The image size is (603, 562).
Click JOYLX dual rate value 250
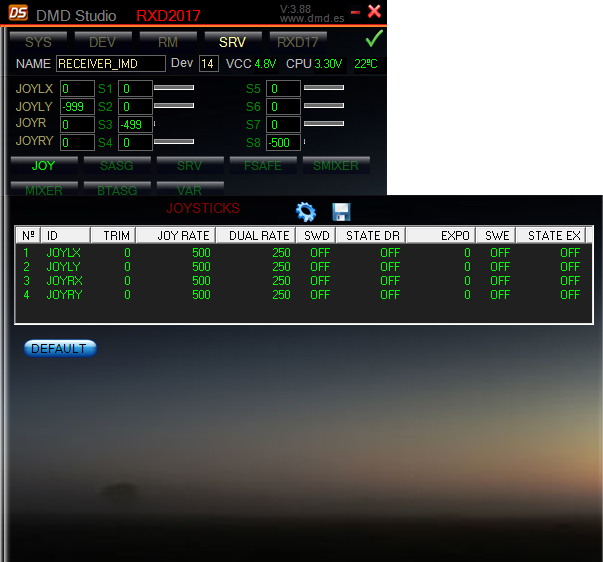[282, 253]
